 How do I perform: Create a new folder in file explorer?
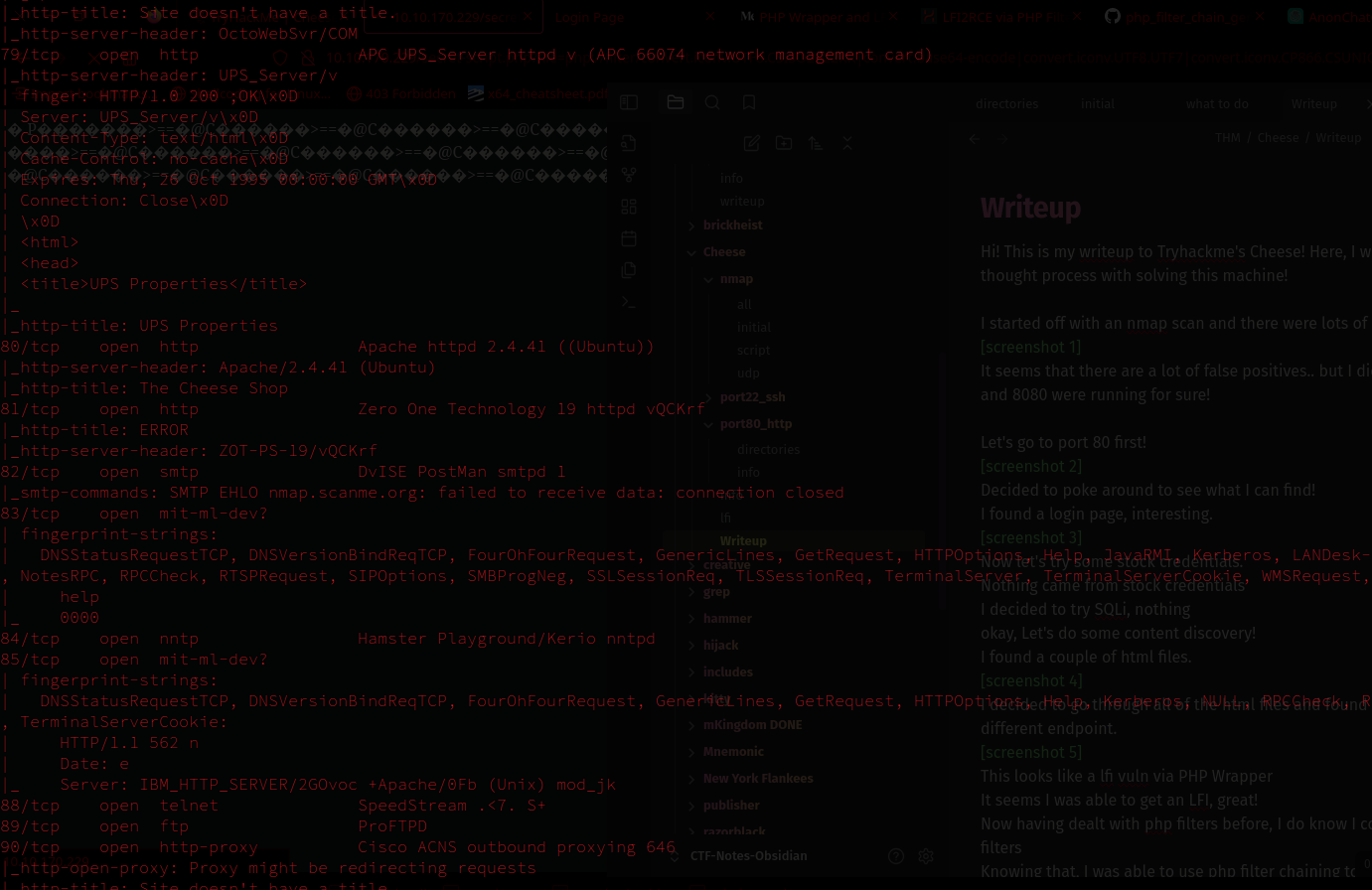coord(784,143)
